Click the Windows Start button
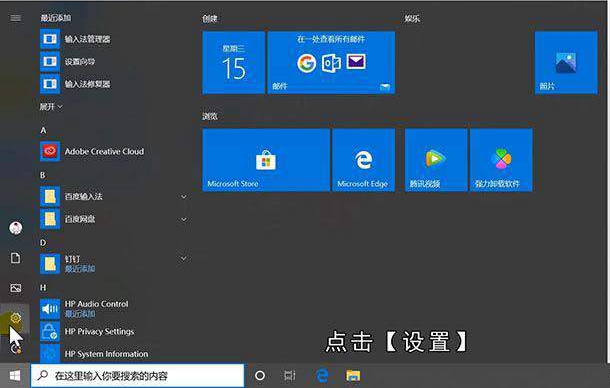This screenshot has height=388, width=610. [15, 376]
